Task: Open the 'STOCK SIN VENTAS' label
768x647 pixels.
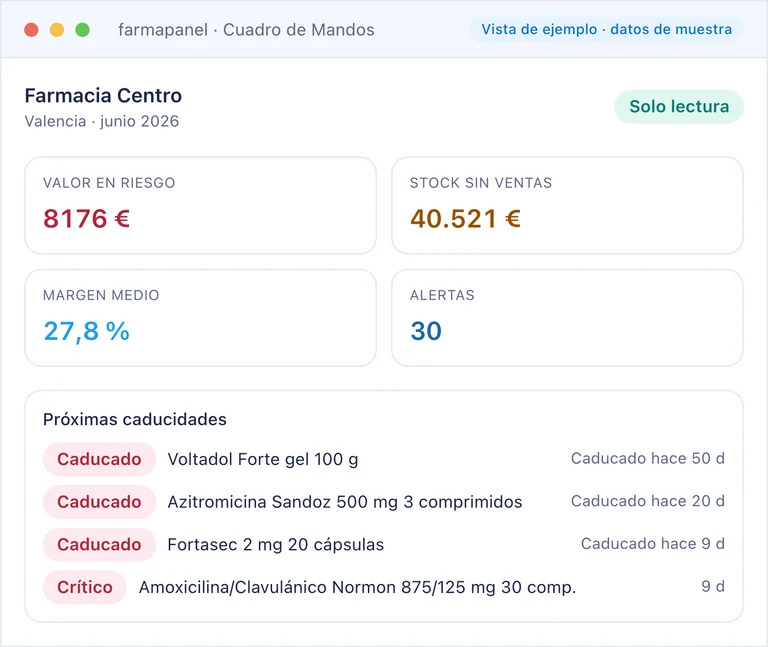Action: point(481,183)
